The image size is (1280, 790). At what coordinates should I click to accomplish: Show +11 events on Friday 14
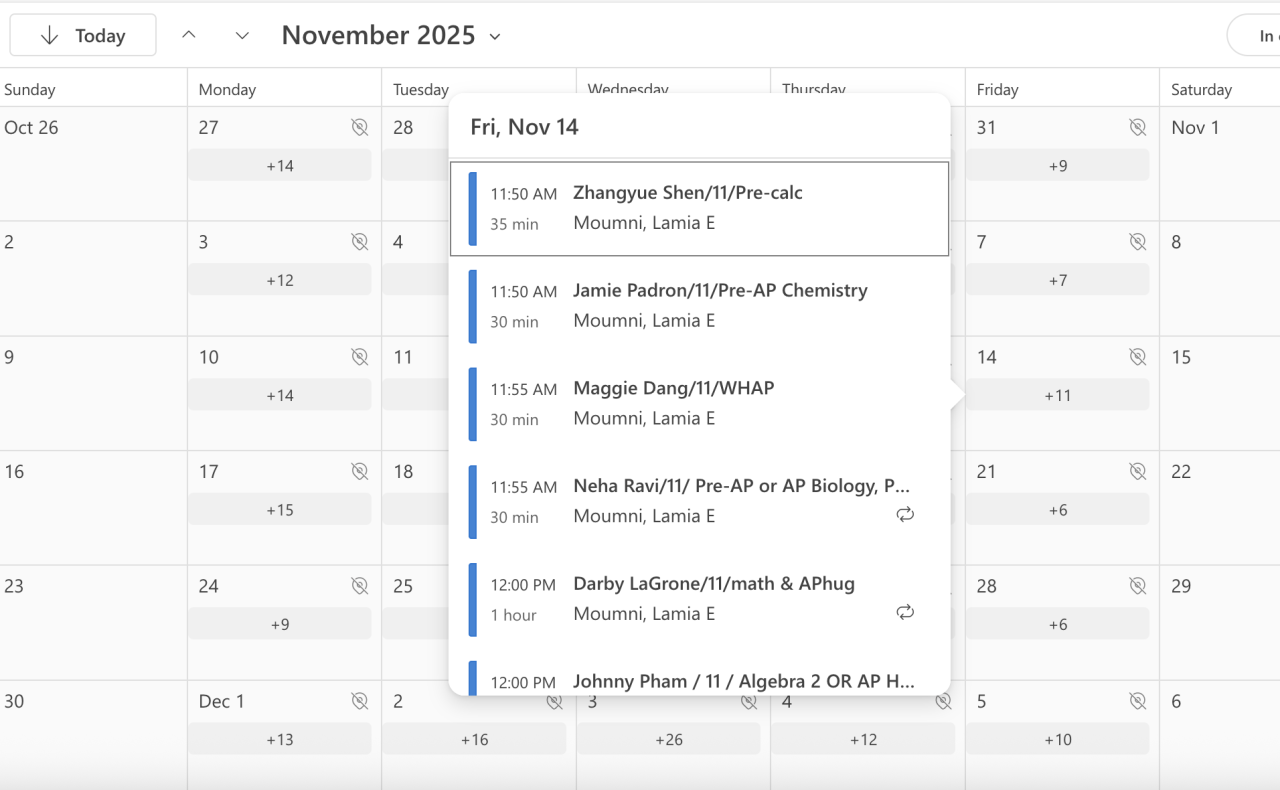coord(1057,395)
